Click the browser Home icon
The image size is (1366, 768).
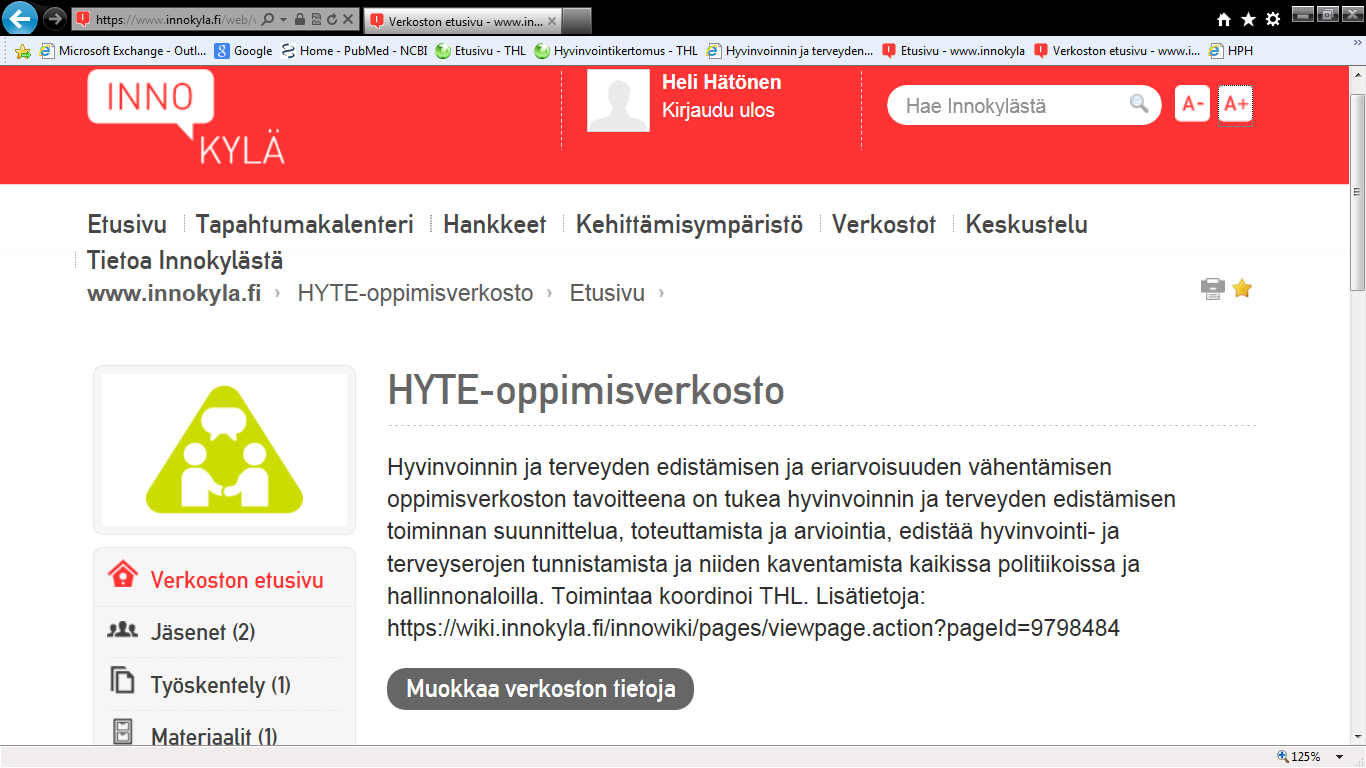point(1224,19)
